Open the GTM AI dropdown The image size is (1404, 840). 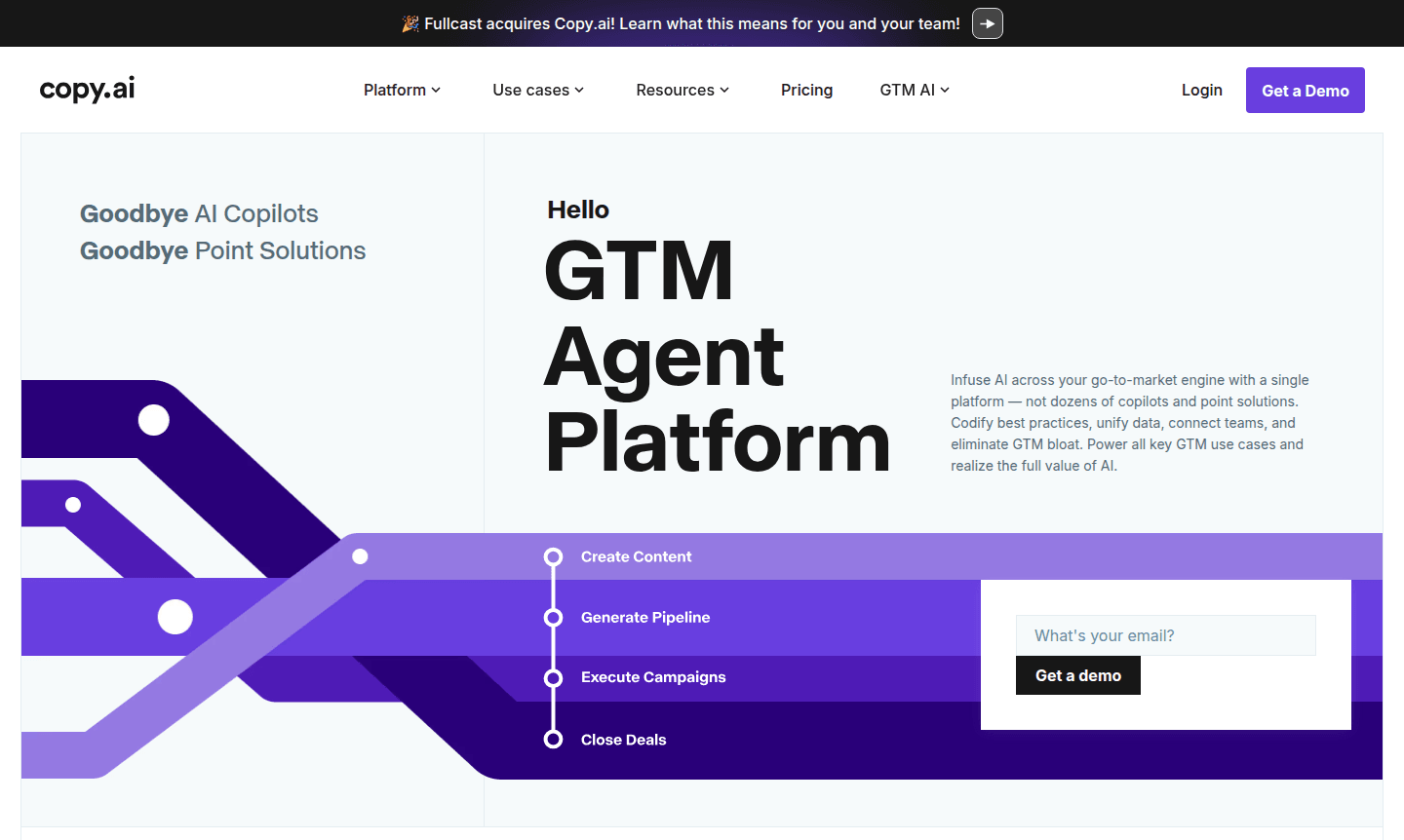(915, 90)
